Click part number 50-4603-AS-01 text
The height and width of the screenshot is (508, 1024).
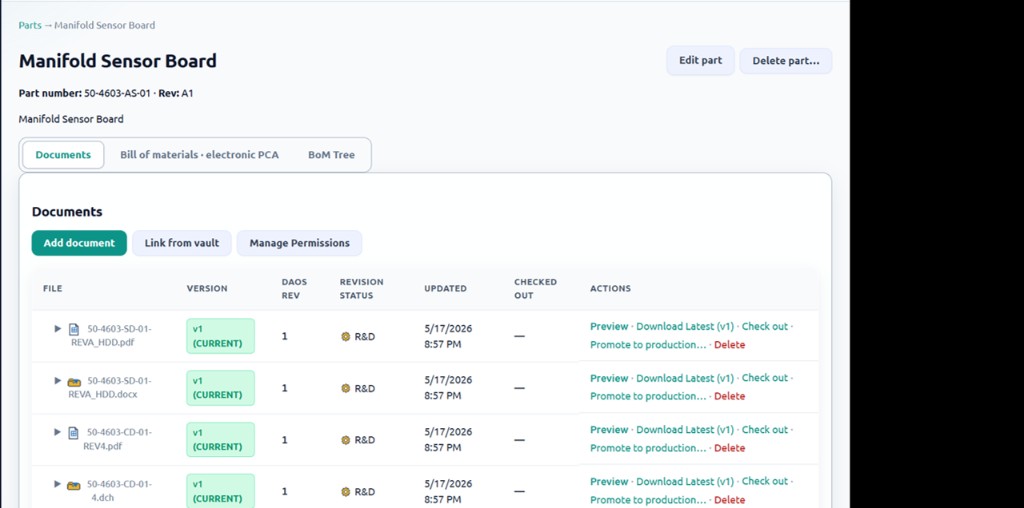(x=118, y=93)
